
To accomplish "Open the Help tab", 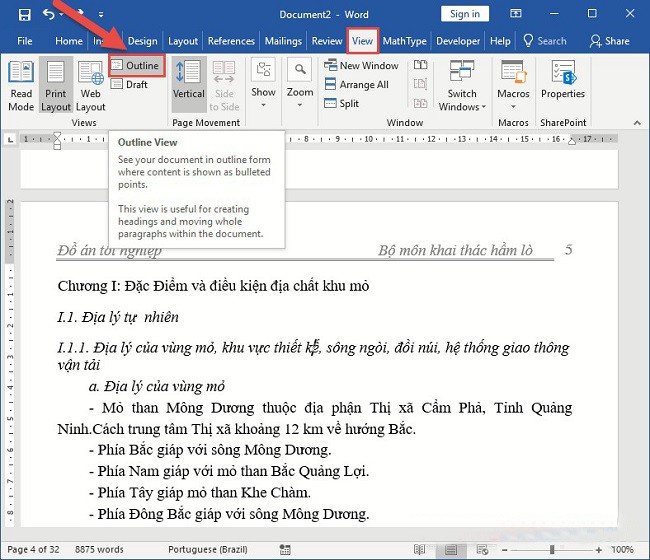I will (500, 41).
